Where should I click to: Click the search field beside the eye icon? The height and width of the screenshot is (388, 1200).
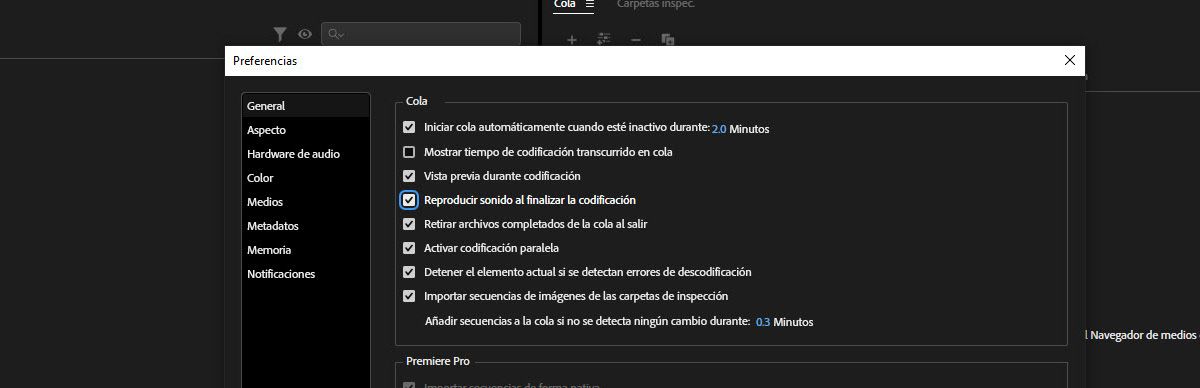coord(421,34)
